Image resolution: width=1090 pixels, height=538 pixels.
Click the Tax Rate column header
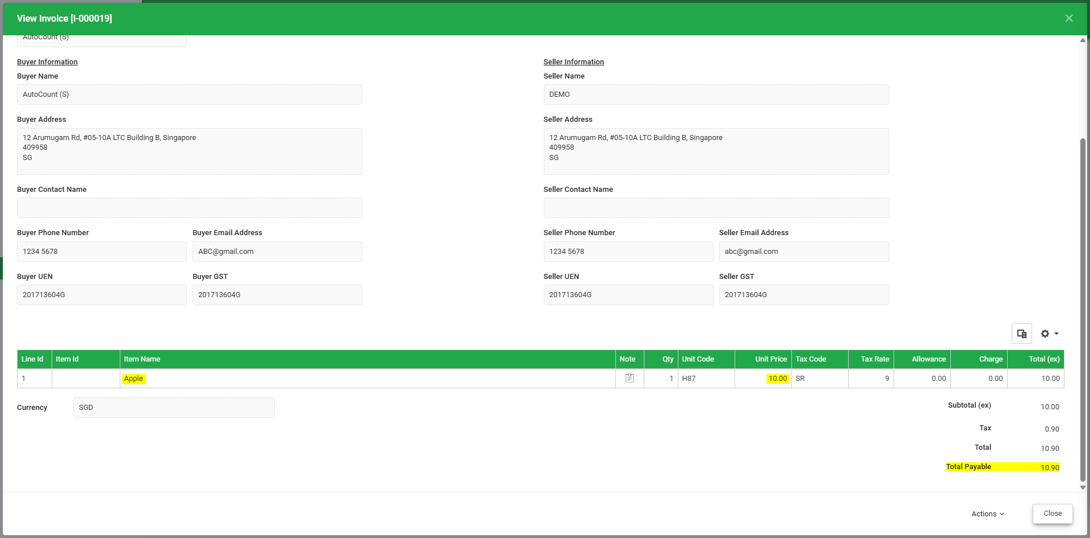tap(870, 359)
